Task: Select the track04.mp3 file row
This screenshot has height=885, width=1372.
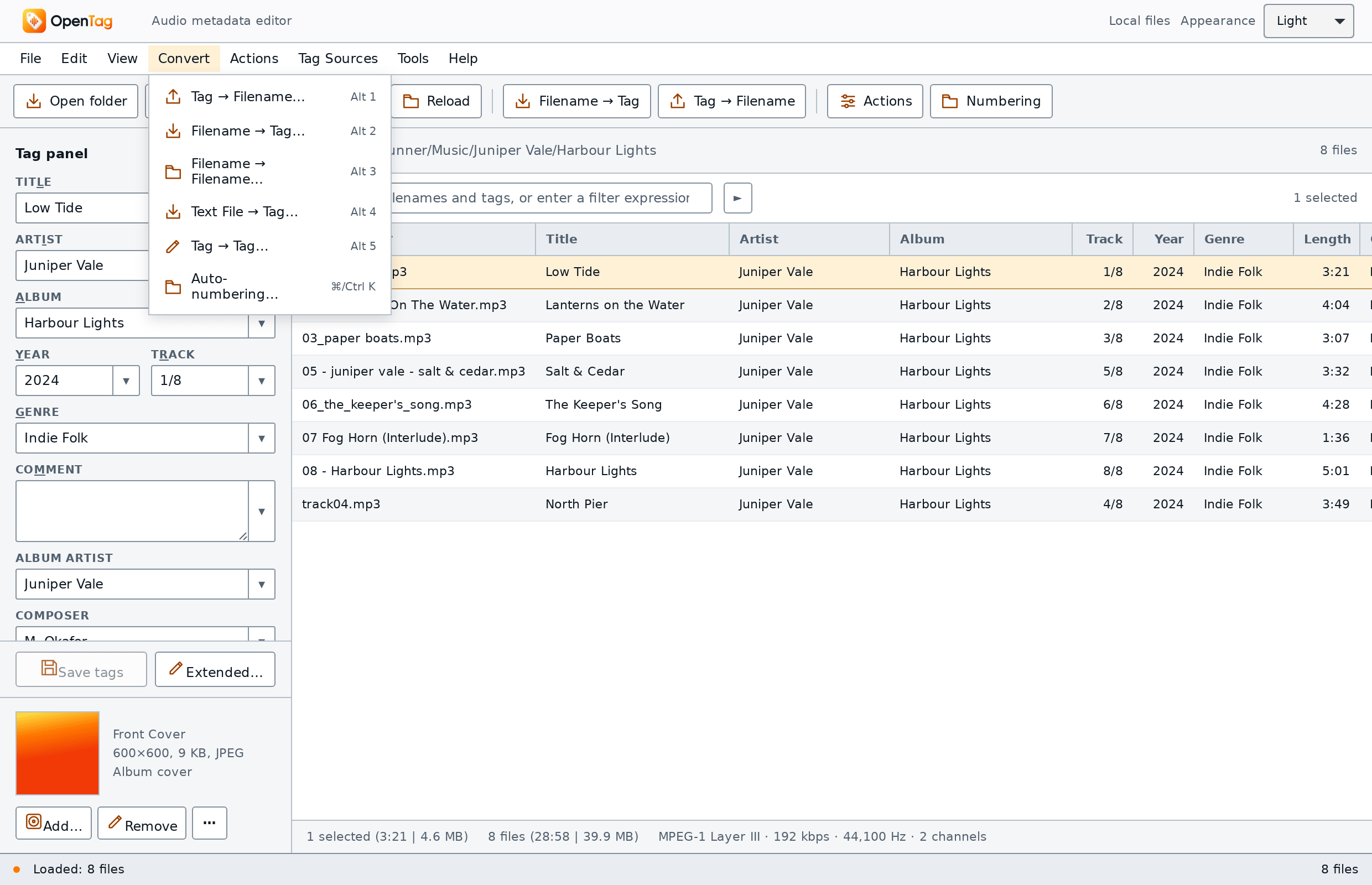Action: click(831, 504)
